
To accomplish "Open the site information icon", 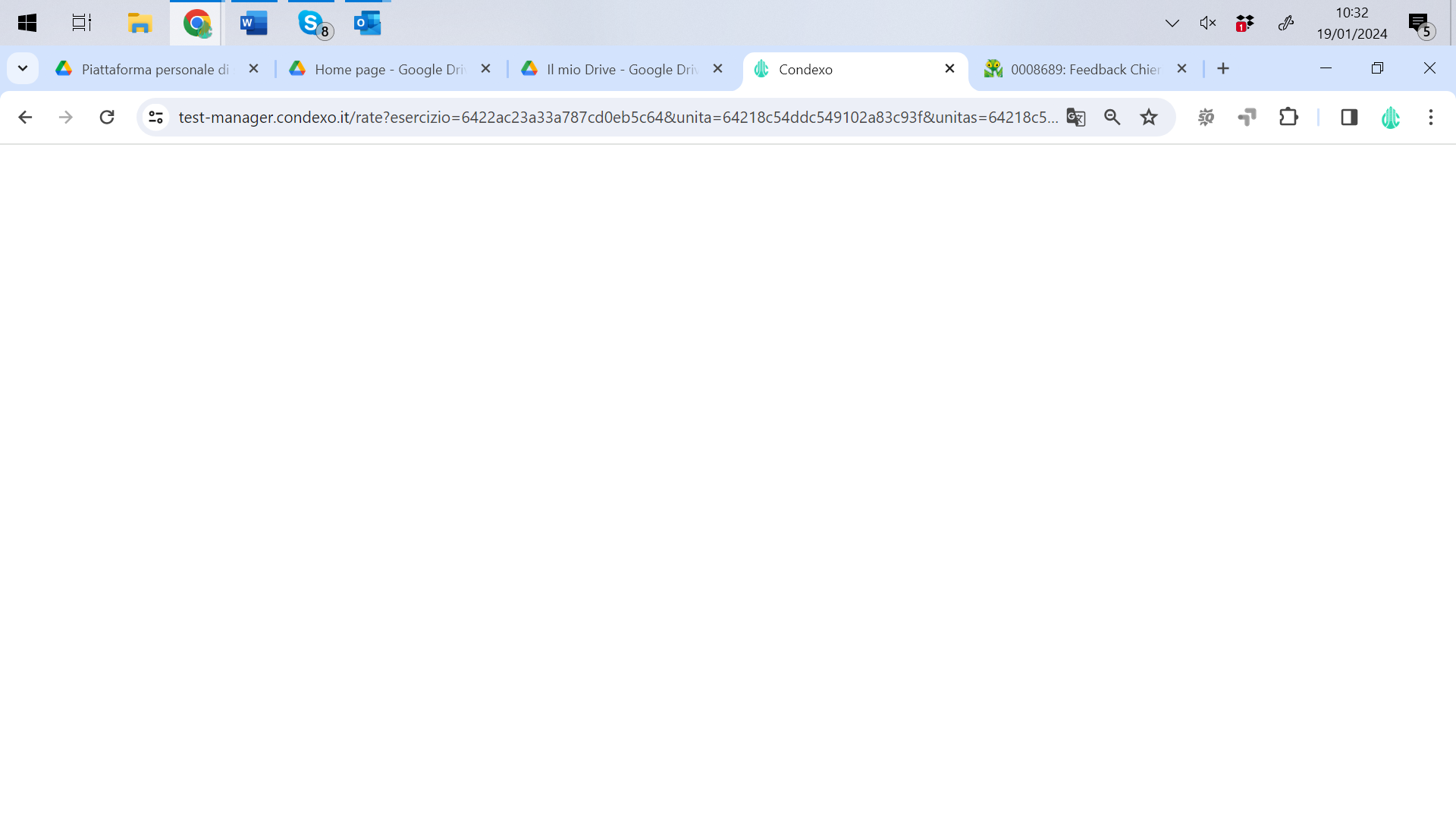I will coord(156,117).
